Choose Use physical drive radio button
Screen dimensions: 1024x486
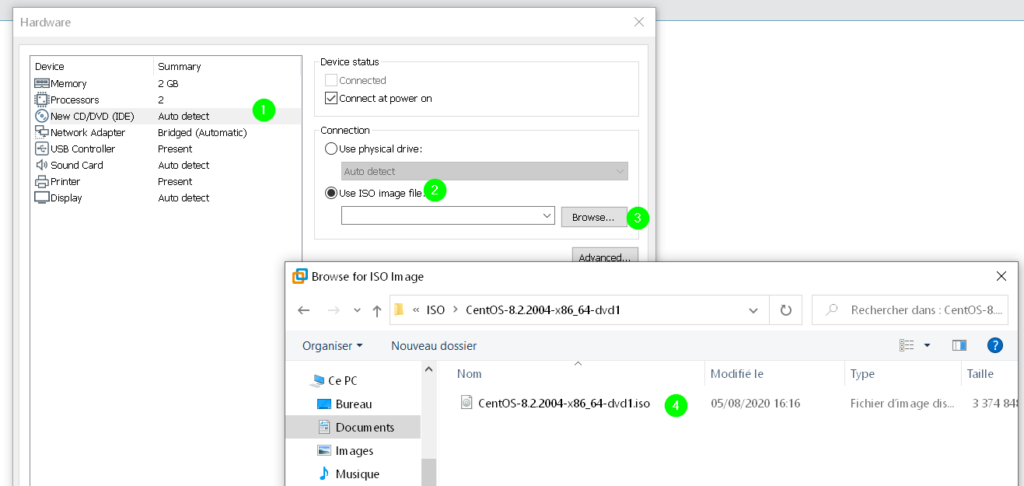point(332,149)
